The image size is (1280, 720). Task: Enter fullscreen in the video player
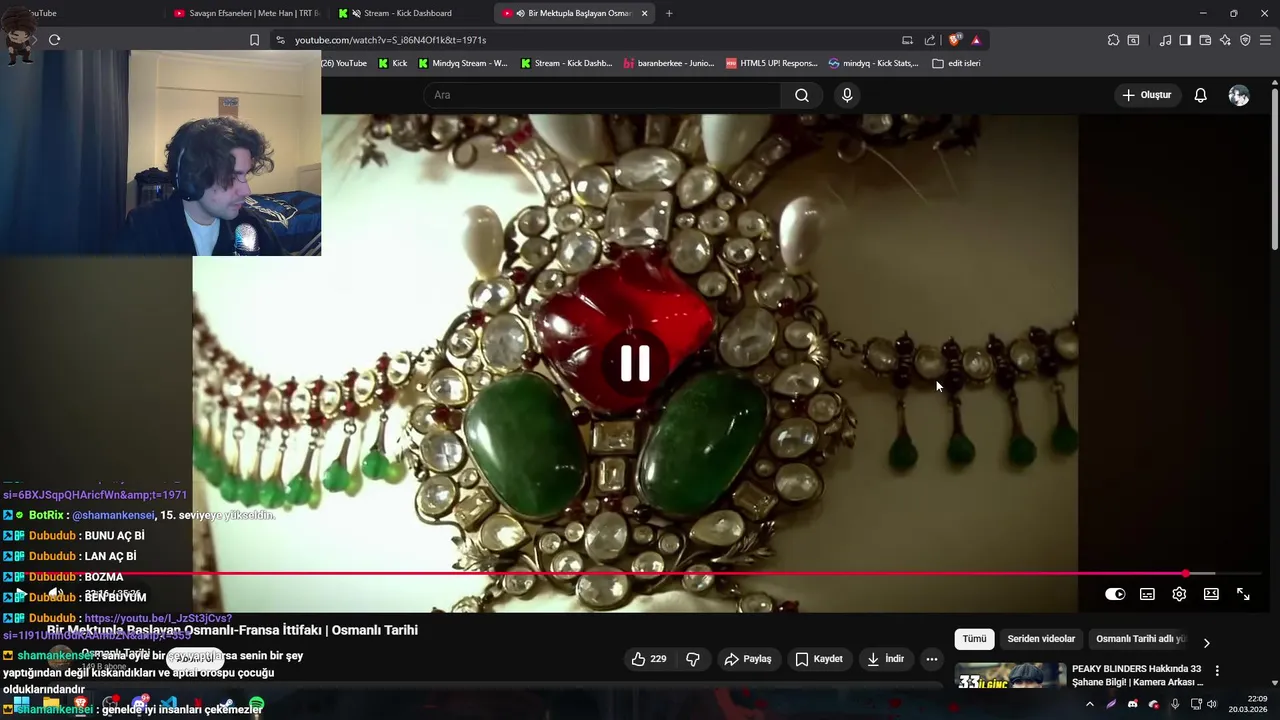coord(1243,594)
